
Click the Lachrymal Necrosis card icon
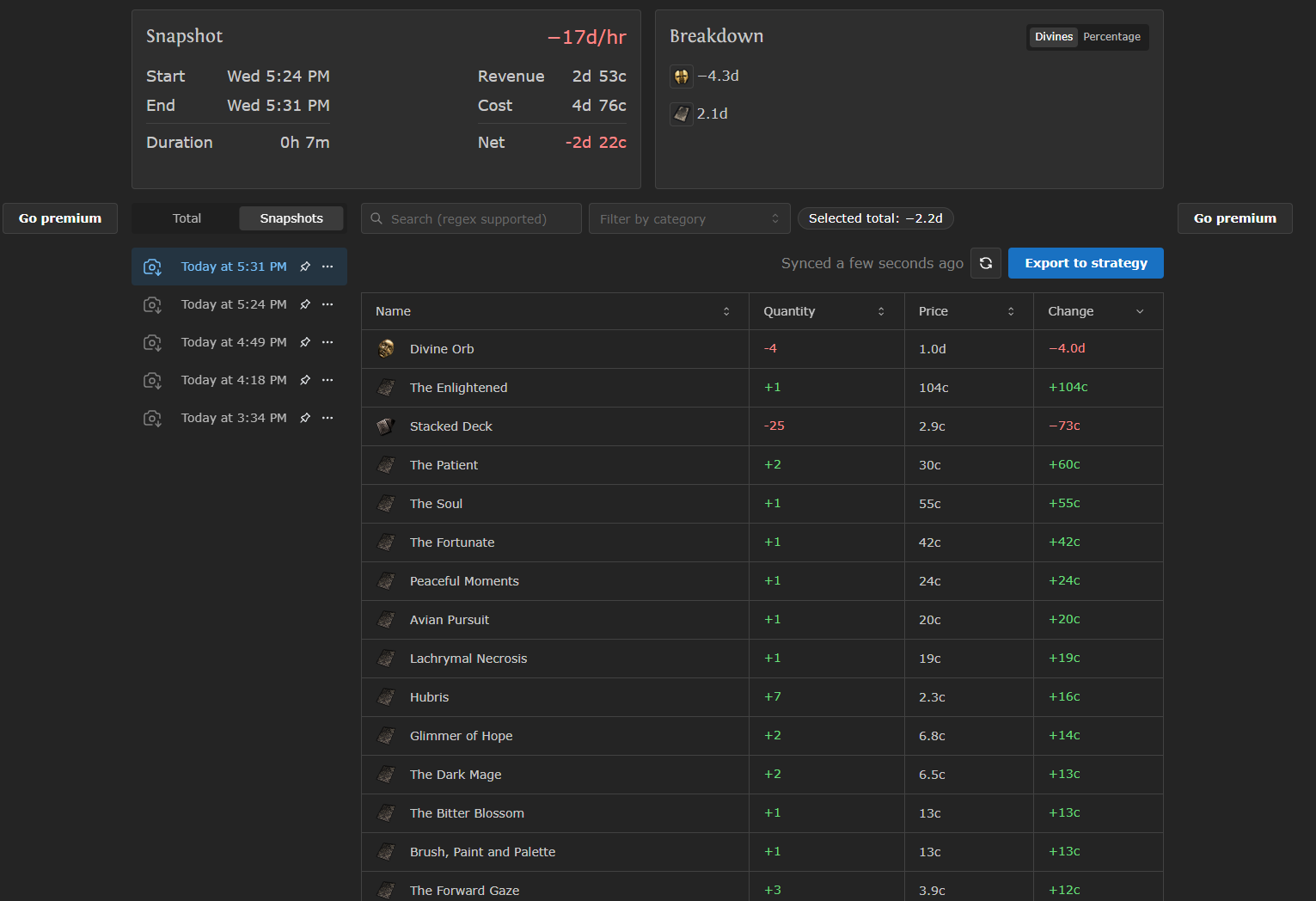(x=387, y=659)
